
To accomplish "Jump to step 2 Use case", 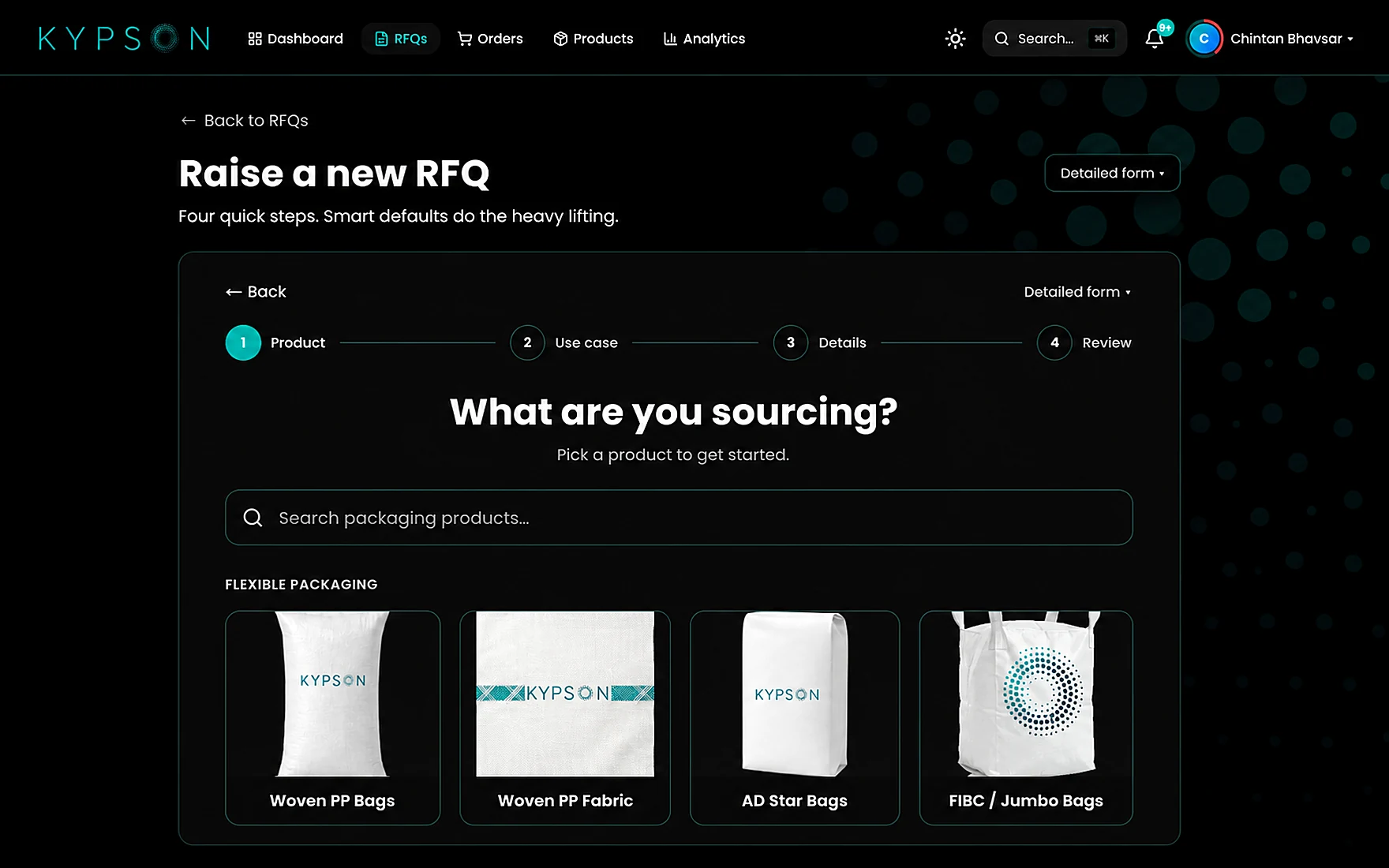I will tap(564, 342).
